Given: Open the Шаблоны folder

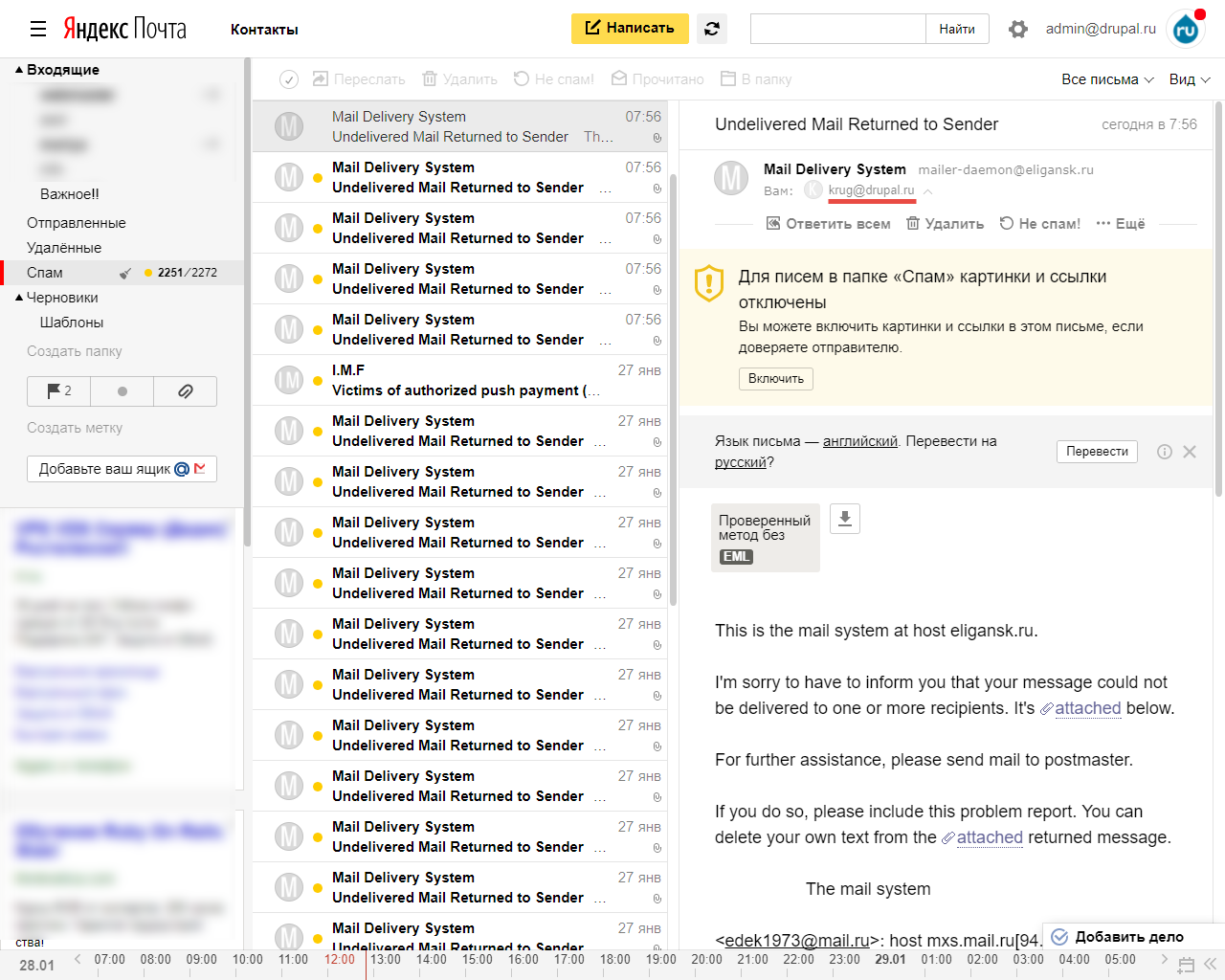Looking at the screenshot, I should point(72,323).
